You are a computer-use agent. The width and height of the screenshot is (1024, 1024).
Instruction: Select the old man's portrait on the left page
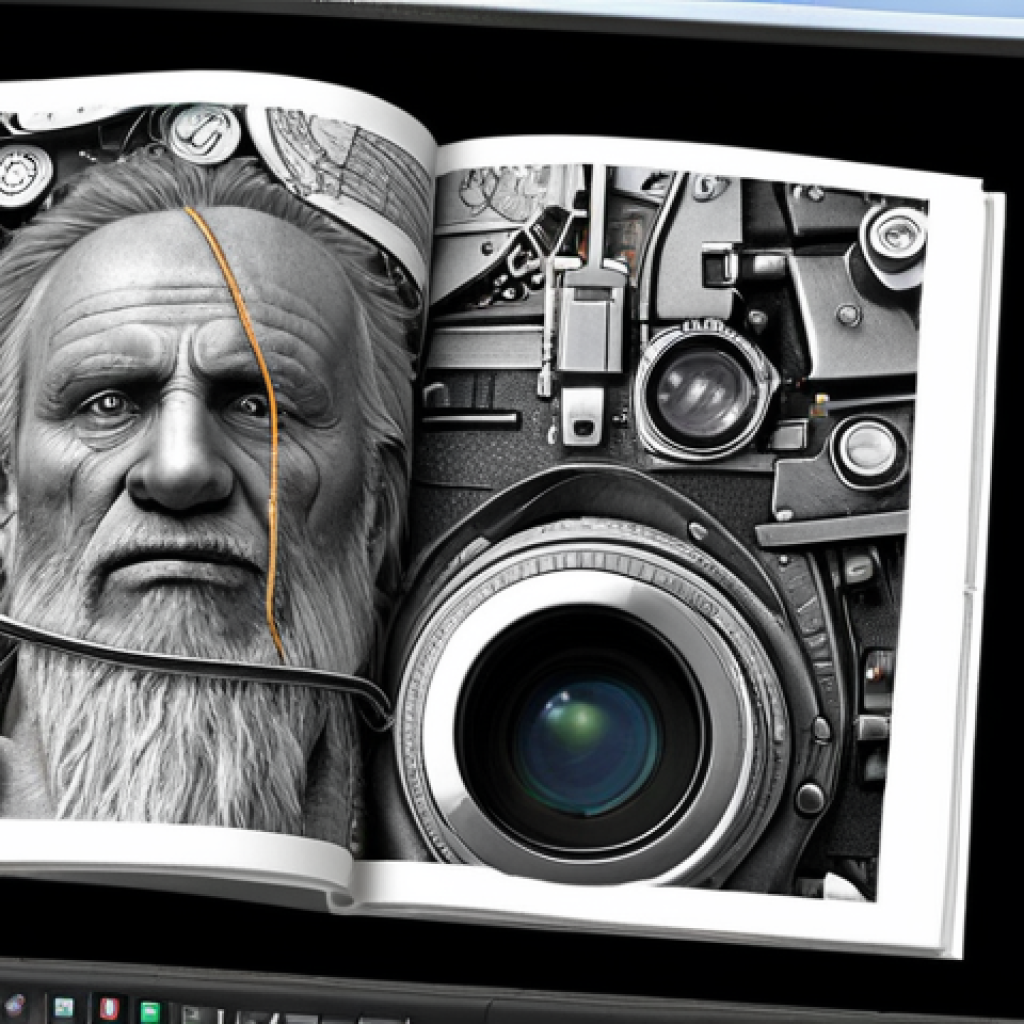coord(180,450)
